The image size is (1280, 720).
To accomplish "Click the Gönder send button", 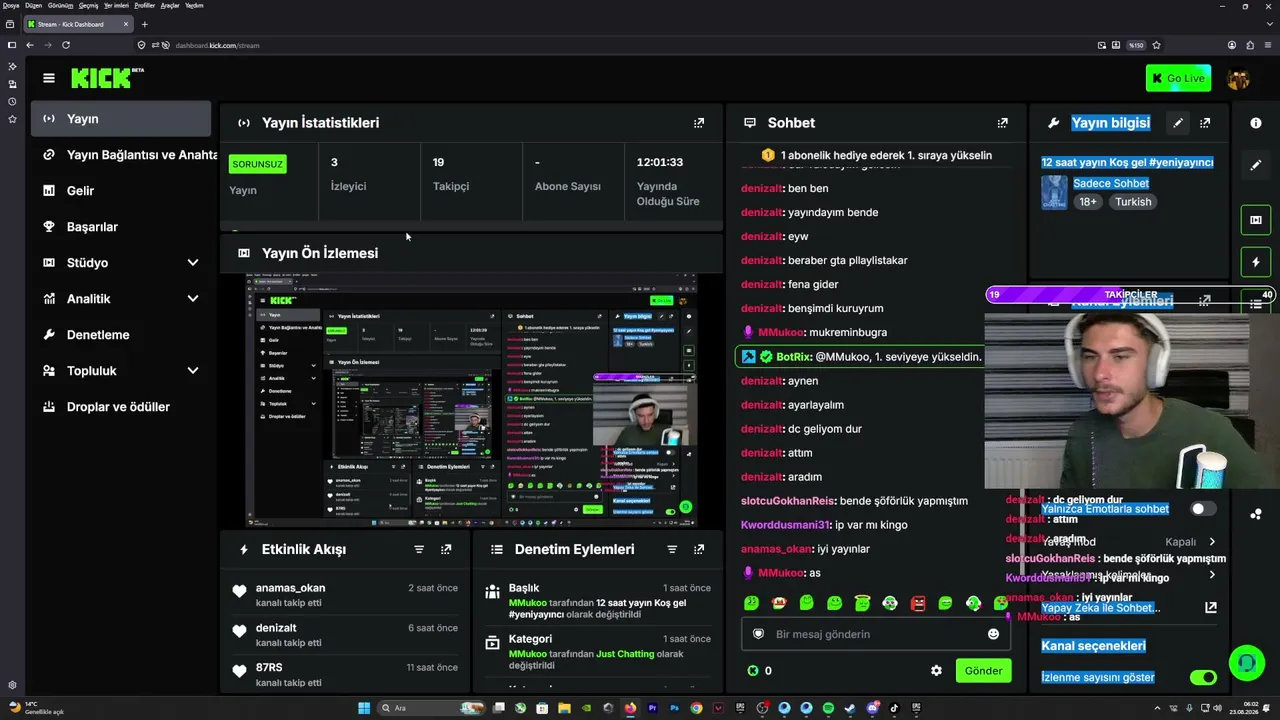I will [x=983, y=671].
